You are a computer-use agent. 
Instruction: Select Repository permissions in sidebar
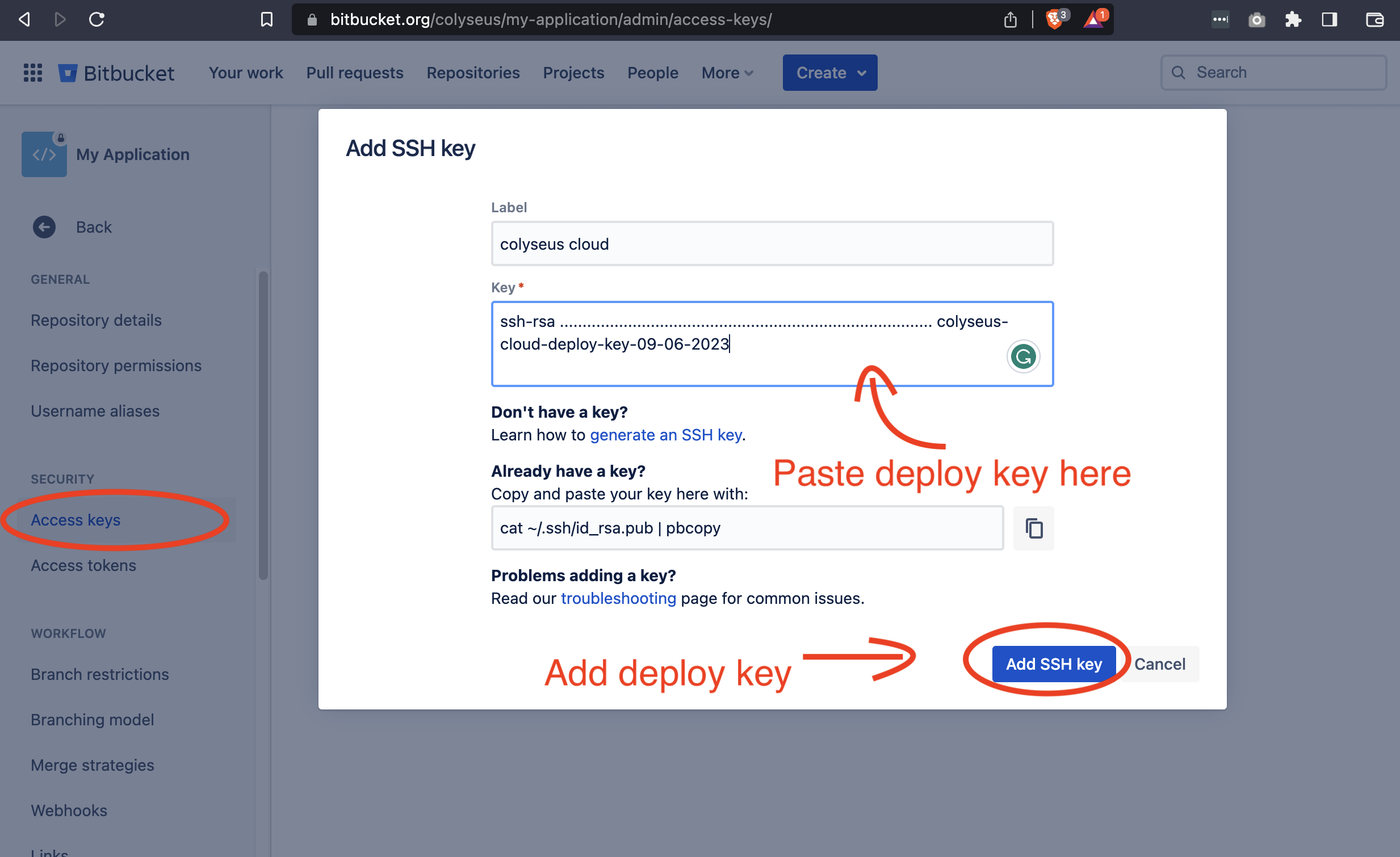[x=116, y=365]
